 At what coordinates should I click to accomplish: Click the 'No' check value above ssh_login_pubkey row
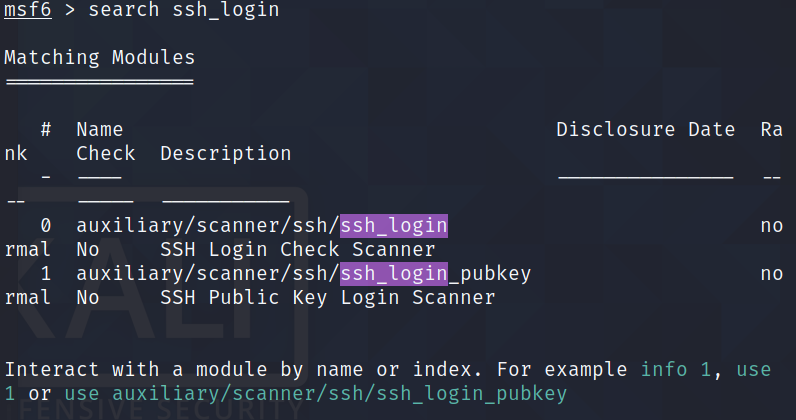[87, 250]
